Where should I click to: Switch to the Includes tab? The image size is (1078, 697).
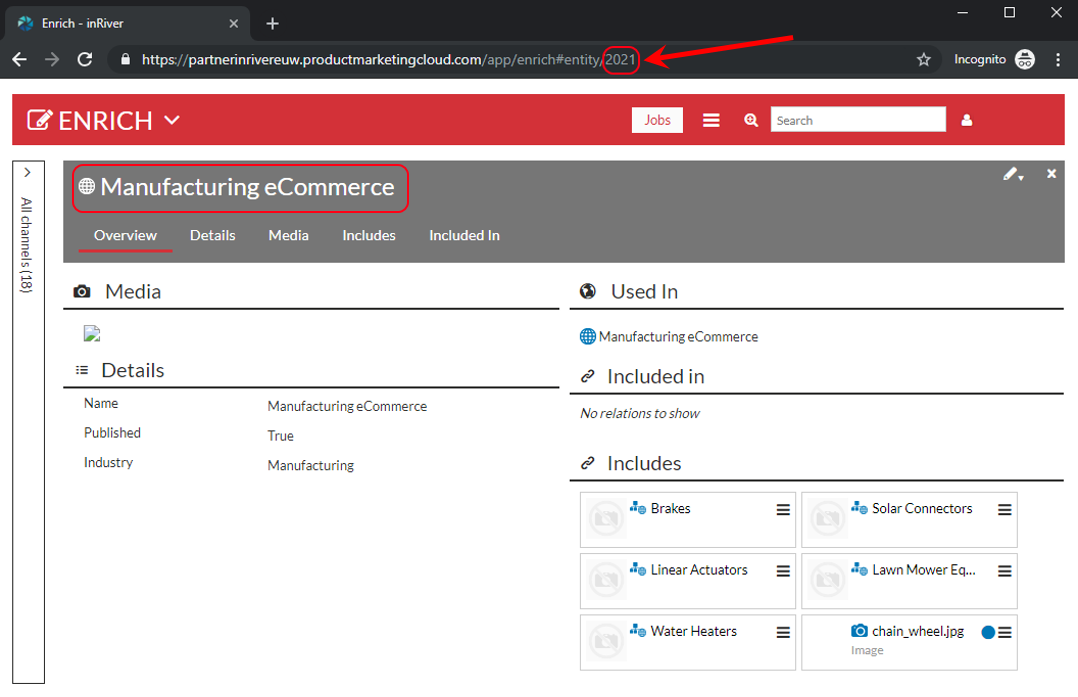(x=368, y=235)
